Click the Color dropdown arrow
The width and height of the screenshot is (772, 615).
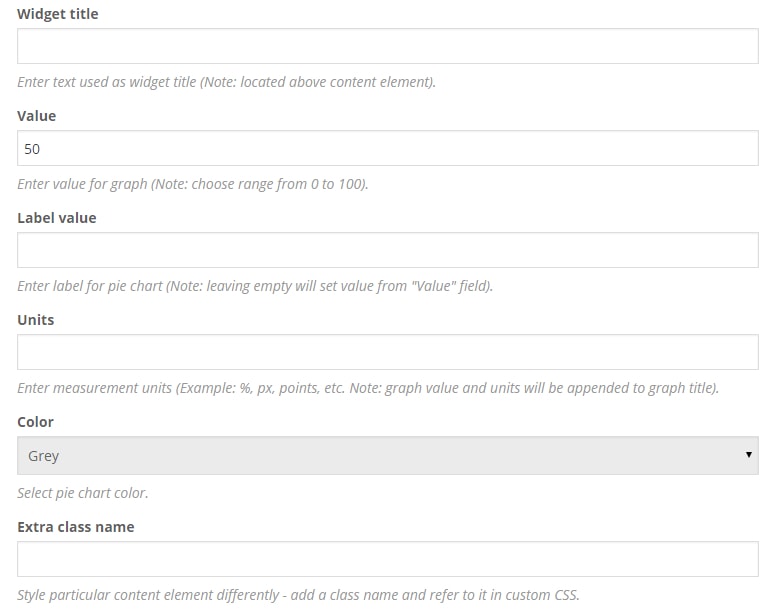click(749, 456)
